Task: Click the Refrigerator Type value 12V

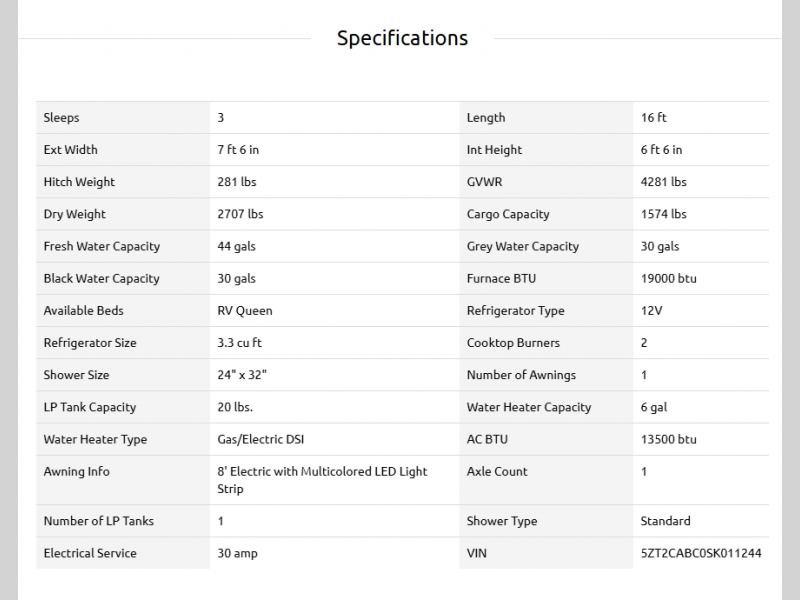Action: [651, 310]
